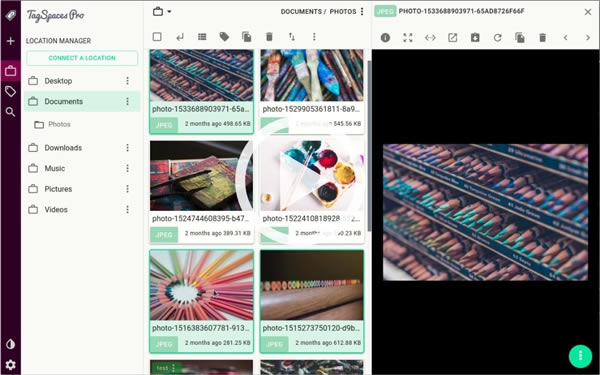600x375 pixels.
Task: Toggle the light/dark theme switch icon
Action: pos(10,344)
